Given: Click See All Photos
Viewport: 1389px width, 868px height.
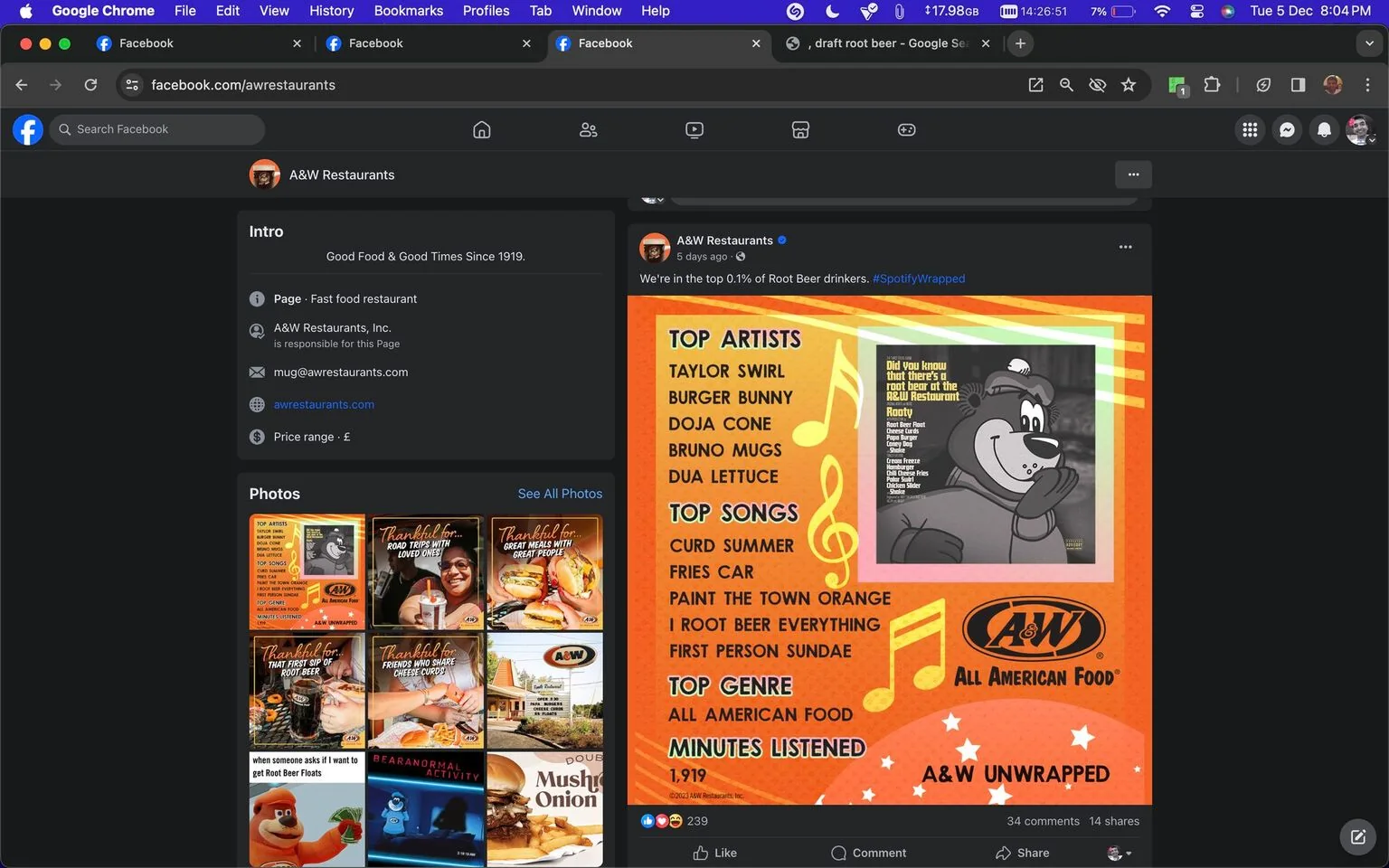Looking at the screenshot, I should [x=560, y=494].
